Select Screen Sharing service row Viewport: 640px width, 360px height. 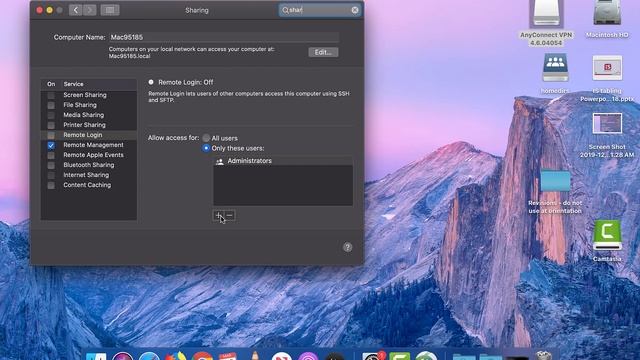89,95
